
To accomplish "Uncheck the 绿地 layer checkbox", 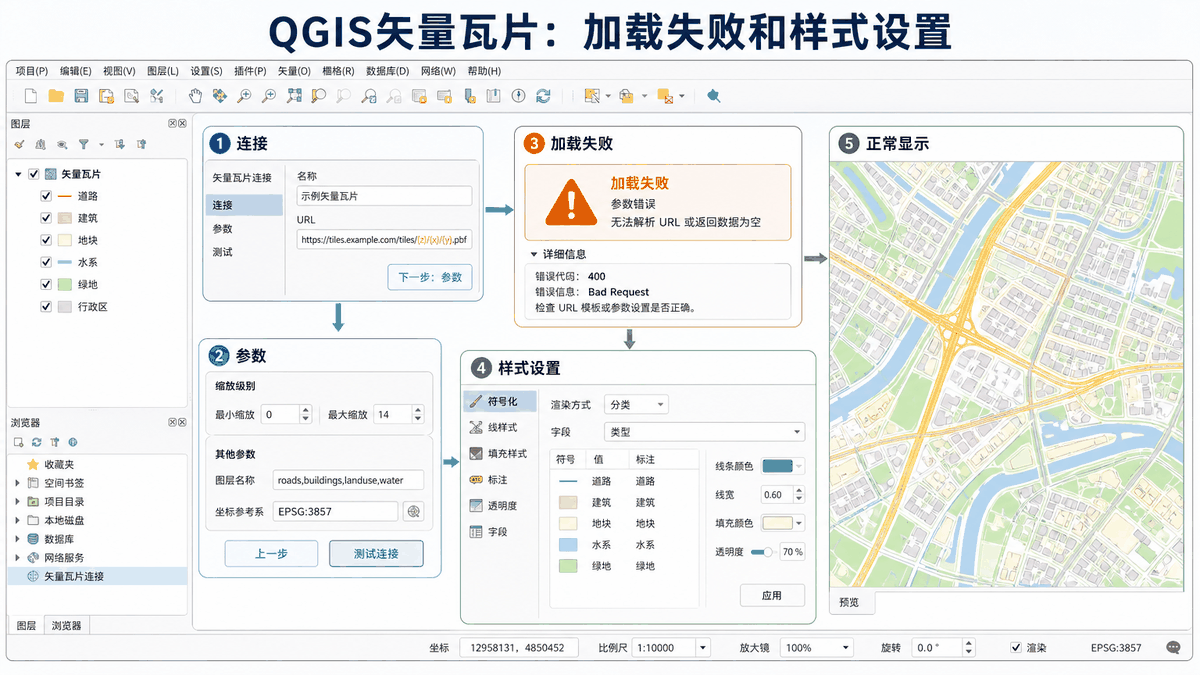I will (x=46, y=285).
